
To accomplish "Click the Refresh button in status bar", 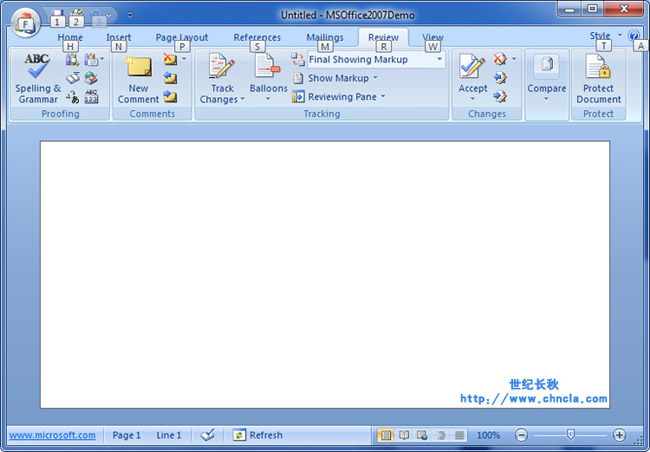I will [258, 435].
